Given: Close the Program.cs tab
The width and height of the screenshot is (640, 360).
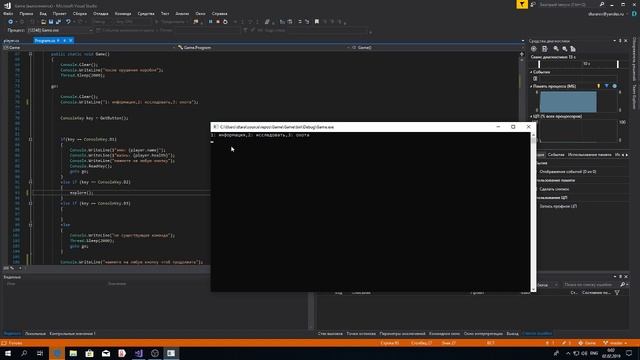Looking at the screenshot, I should click(x=71, y=40).
